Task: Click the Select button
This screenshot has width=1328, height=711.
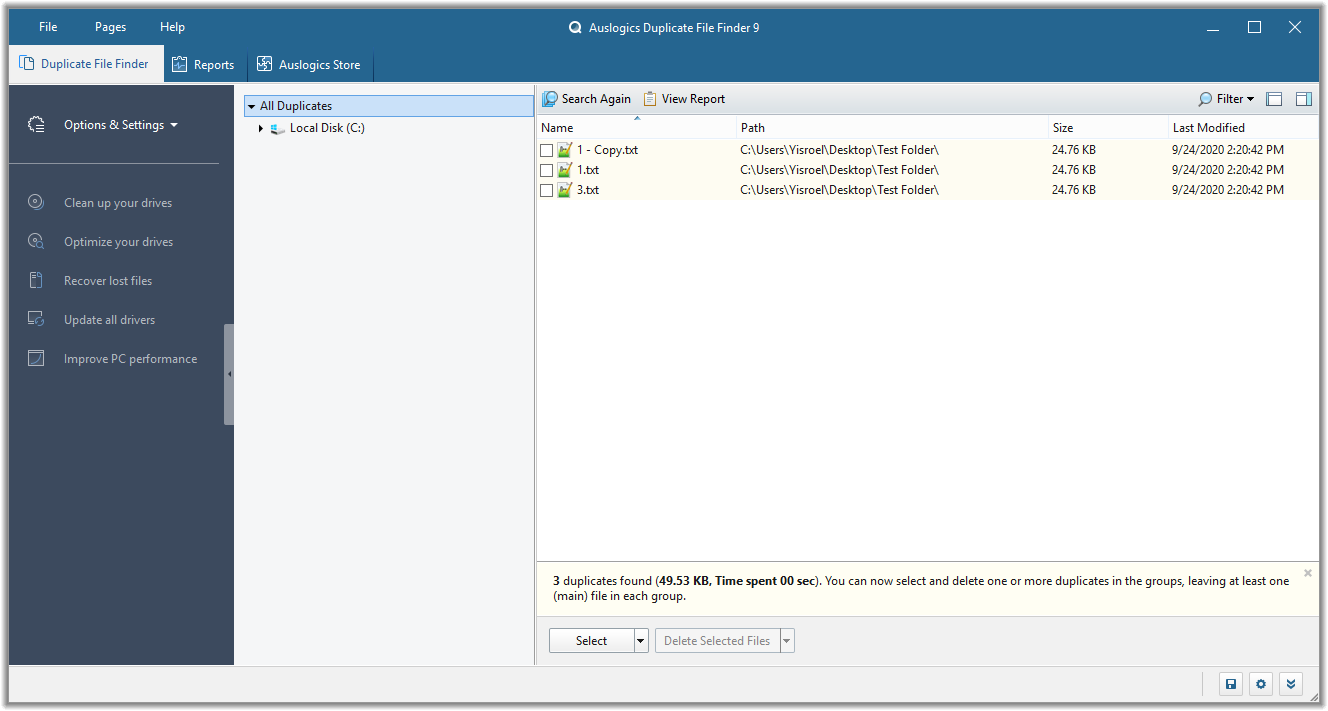Action: 591,641
